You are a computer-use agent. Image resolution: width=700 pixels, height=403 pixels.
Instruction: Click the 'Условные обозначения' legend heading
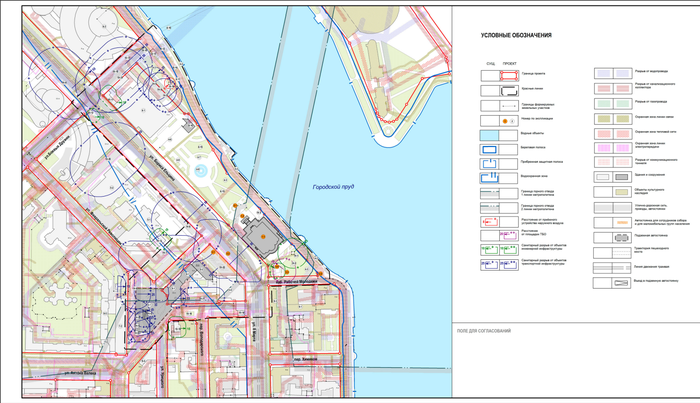[516, 36]
